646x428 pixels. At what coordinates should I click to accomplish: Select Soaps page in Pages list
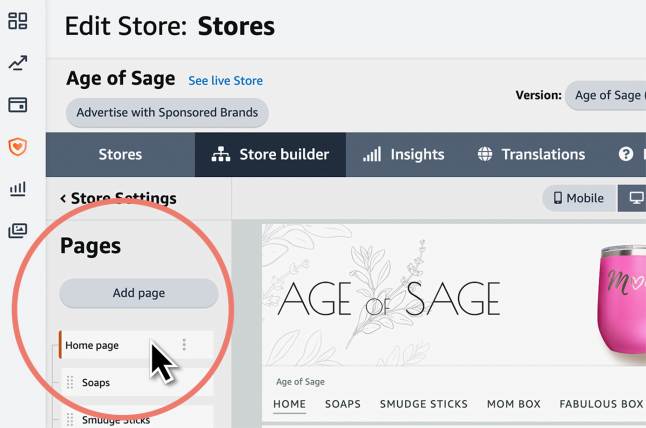point(138,382)
